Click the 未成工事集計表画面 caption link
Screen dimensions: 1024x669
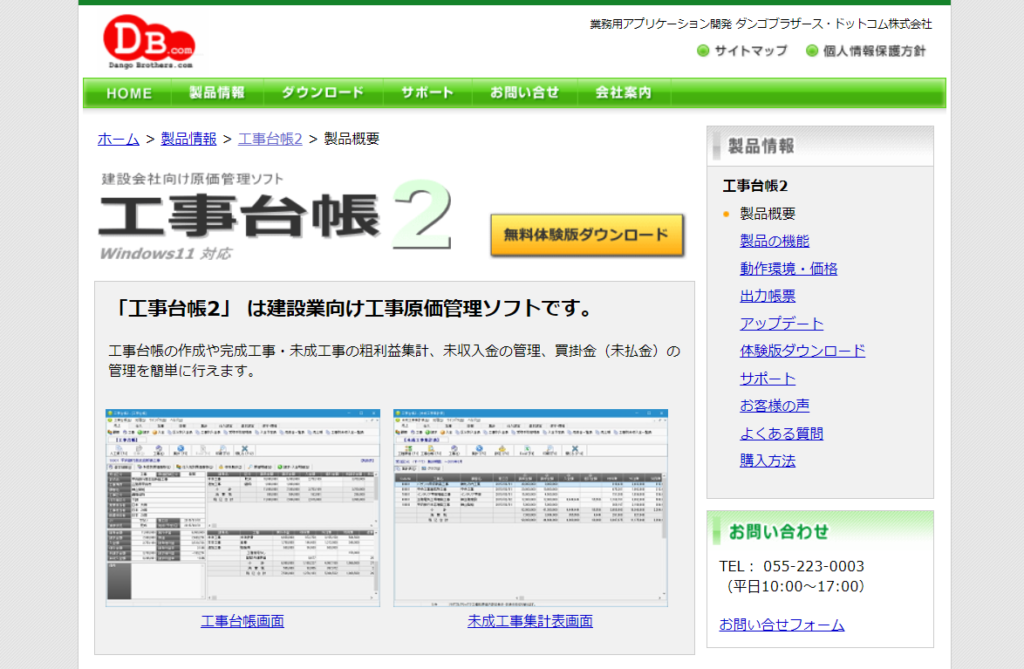coord(530,621)
